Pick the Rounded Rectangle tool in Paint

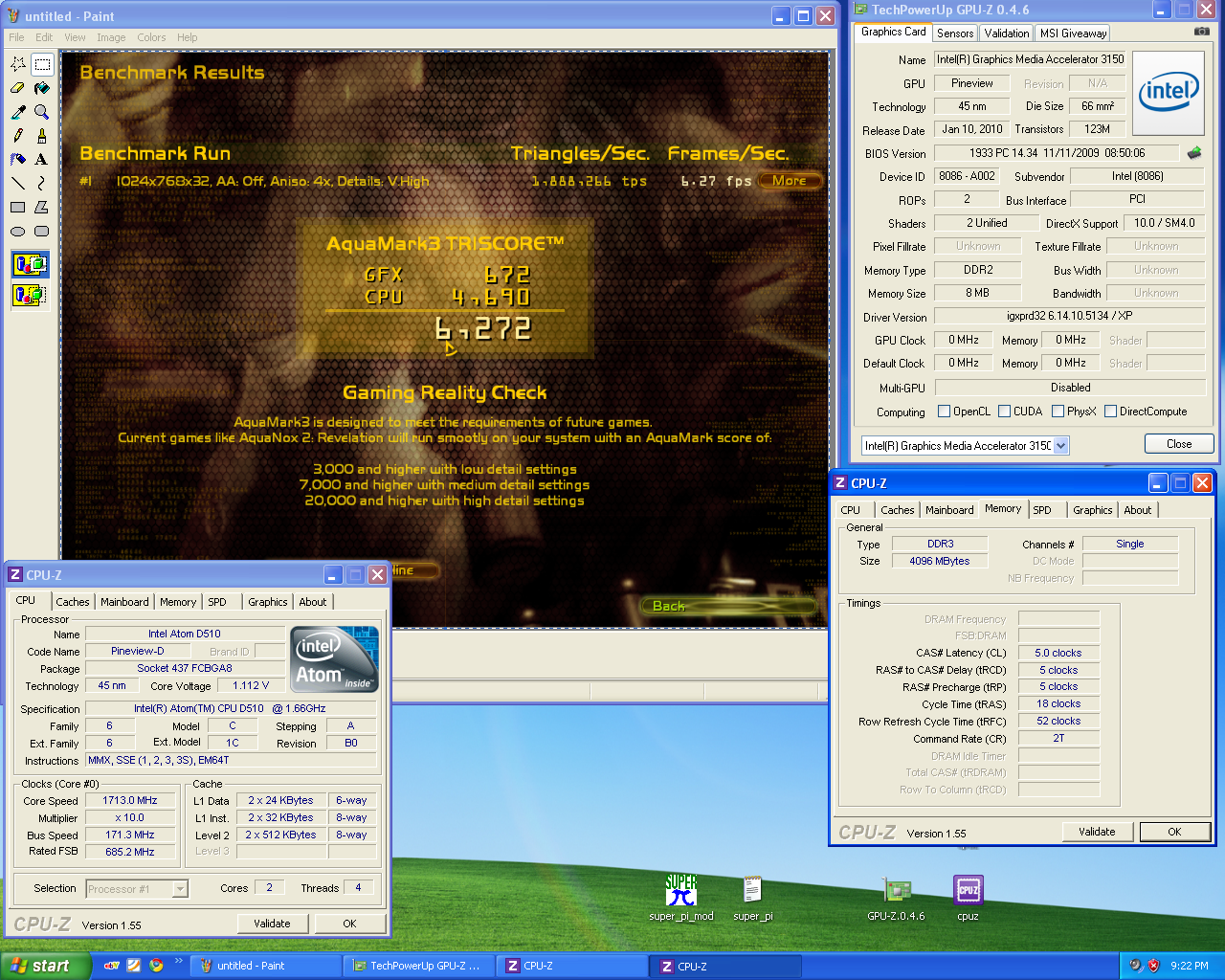pyautogui.click(x=41, y=231)
